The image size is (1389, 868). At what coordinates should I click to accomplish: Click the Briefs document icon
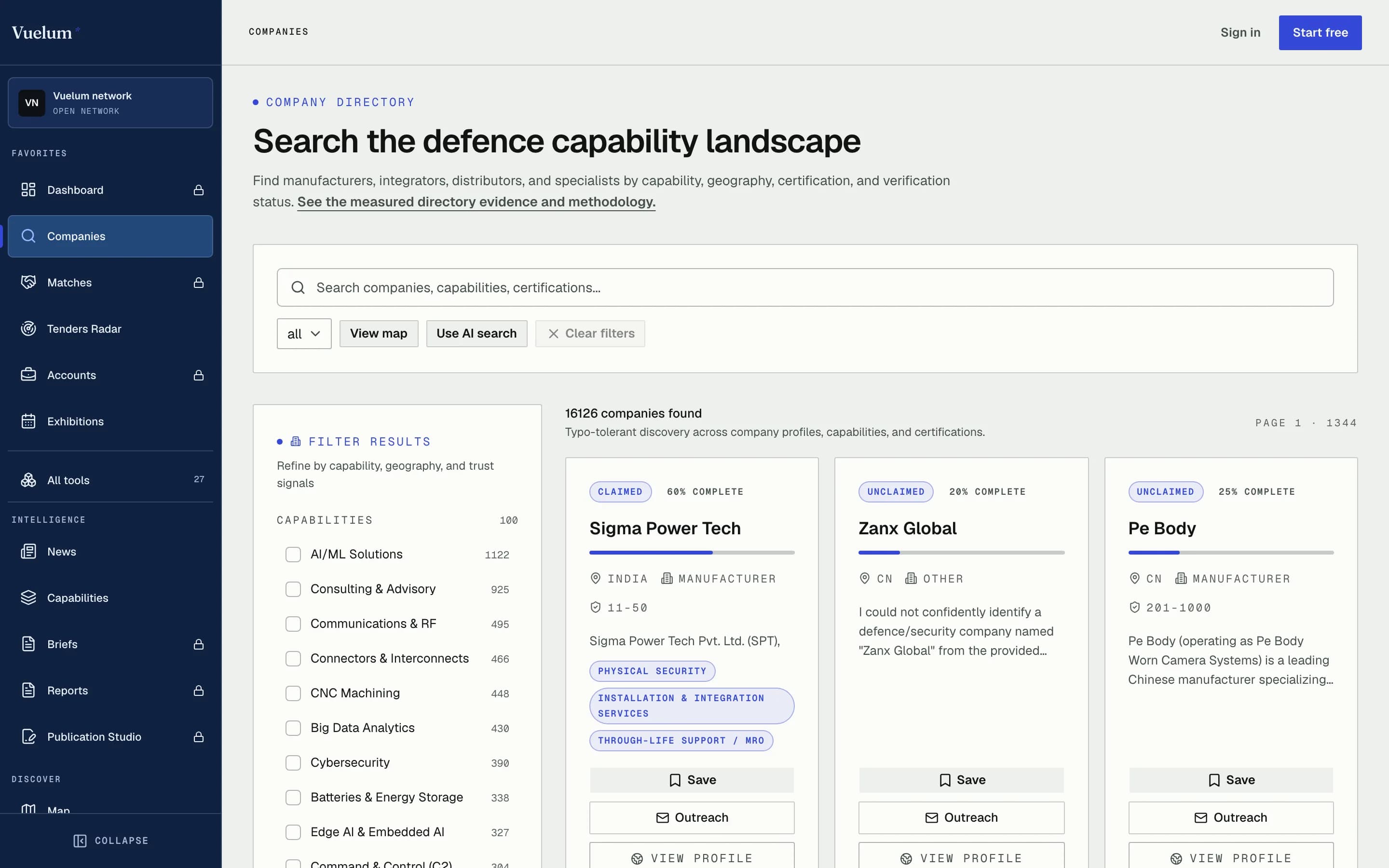point(28,644)
